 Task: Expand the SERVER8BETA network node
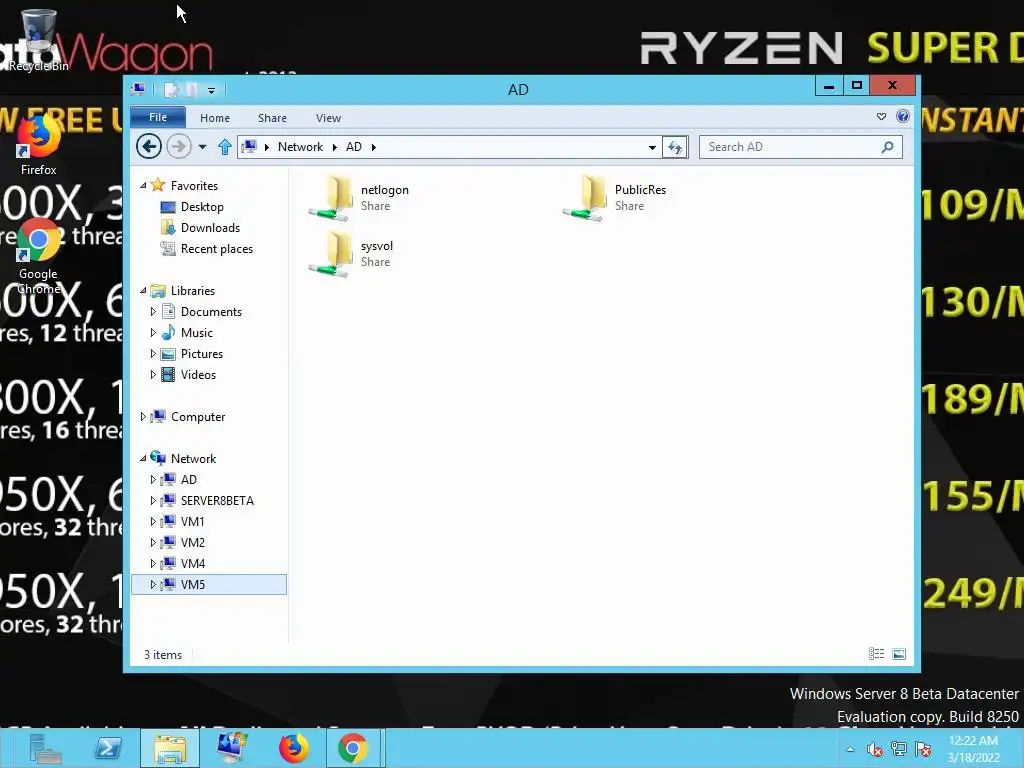click(x=153, y=500)
